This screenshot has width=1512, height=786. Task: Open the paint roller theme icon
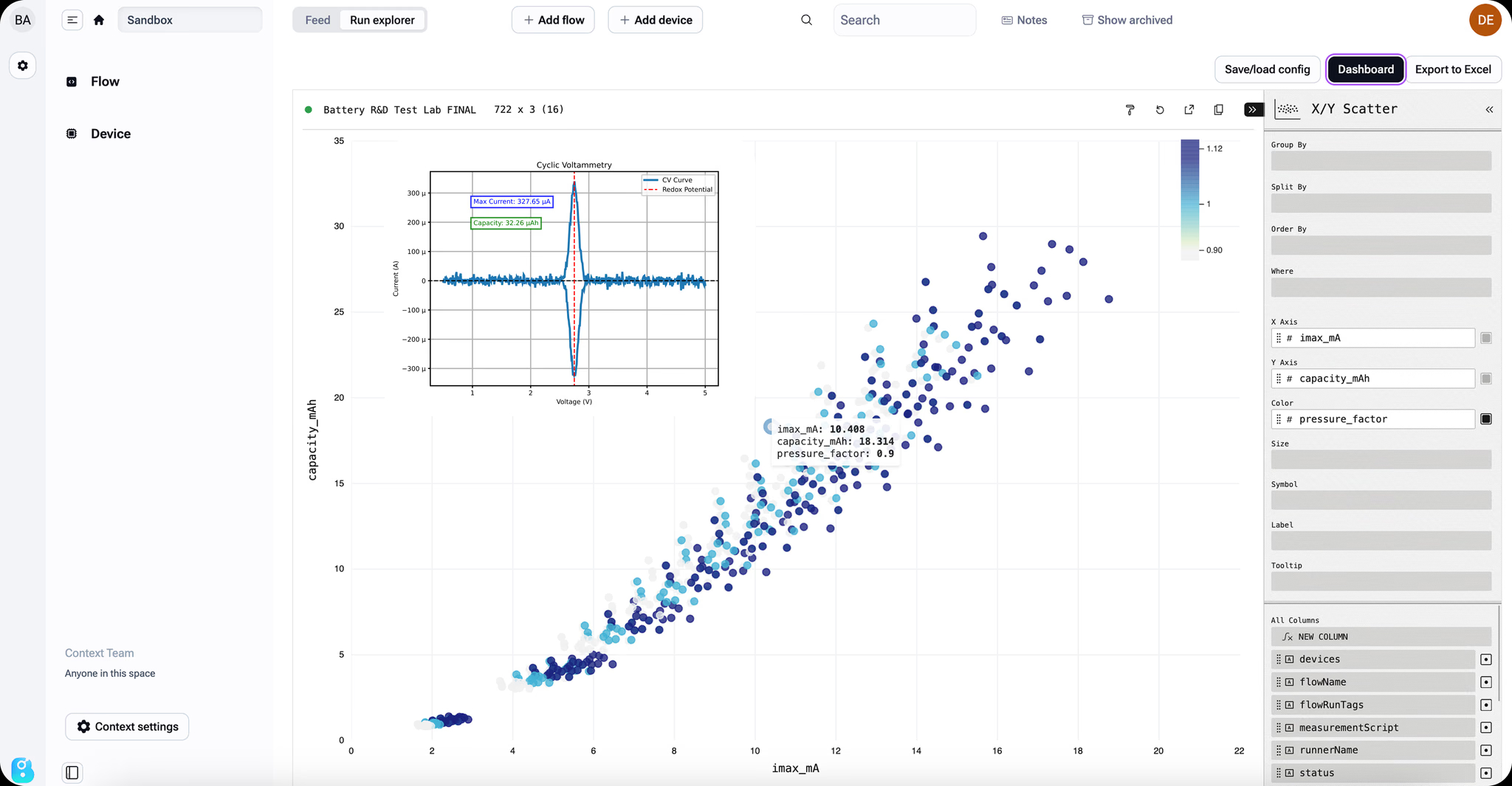click(1130, 110)
